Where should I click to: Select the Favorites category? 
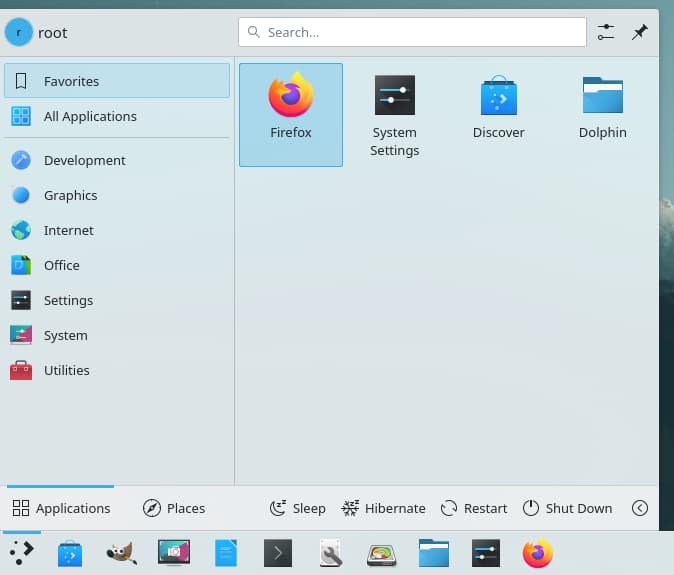click(x=117, y=81)
